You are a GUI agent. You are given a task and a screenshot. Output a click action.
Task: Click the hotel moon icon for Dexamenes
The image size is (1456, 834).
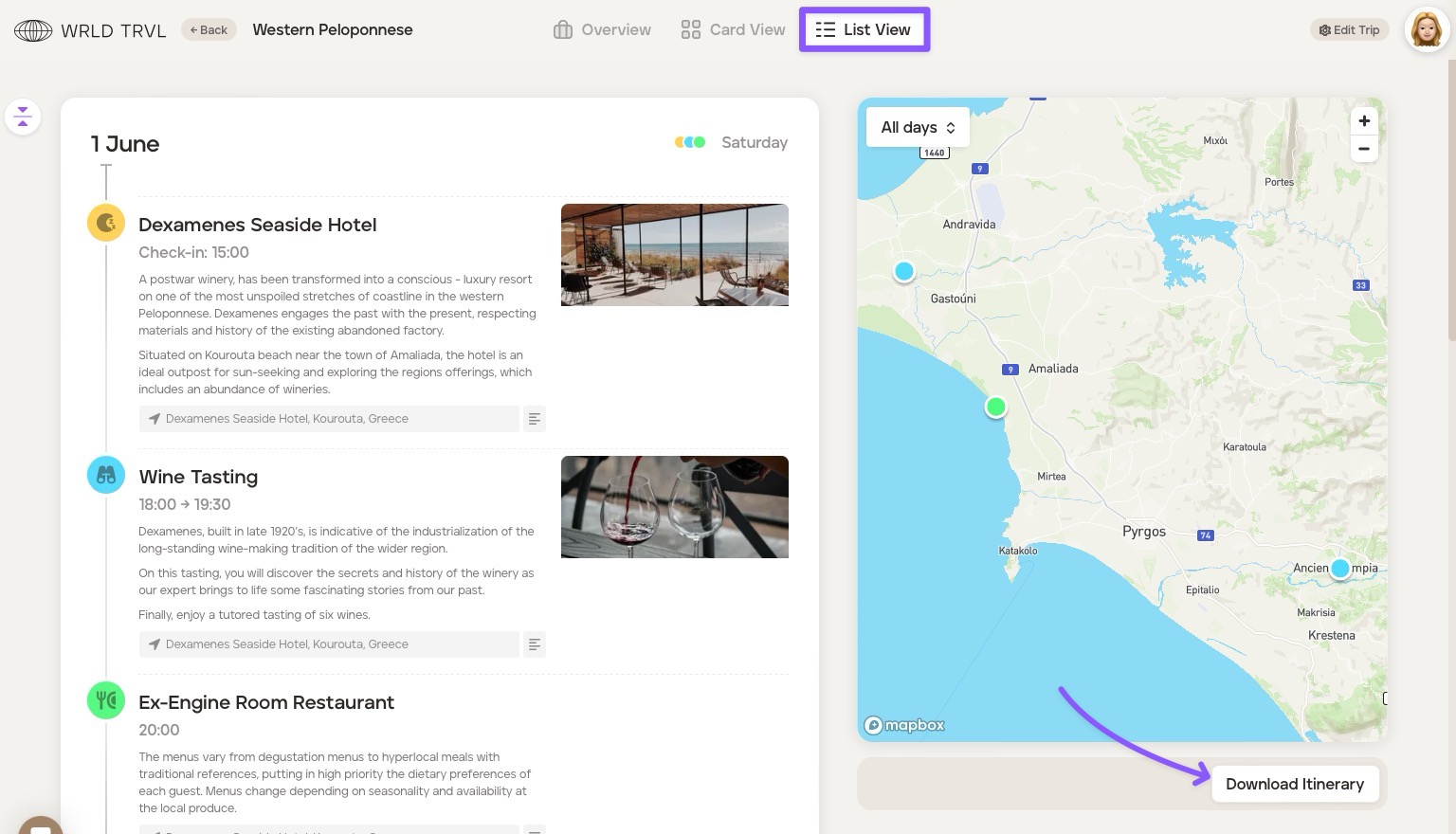pyautogui.click(x=106, y=224)
